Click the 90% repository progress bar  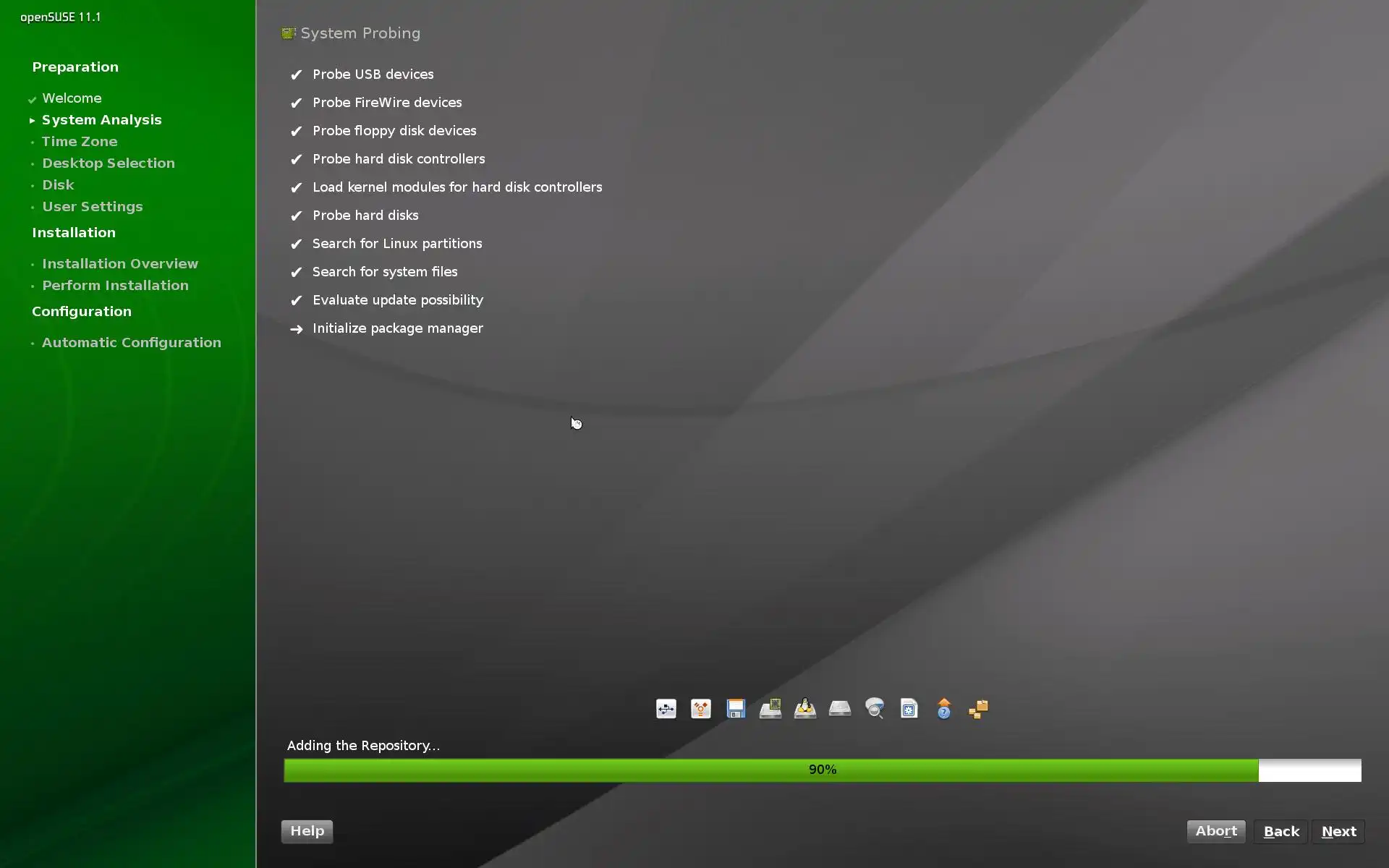pyautogui.click(x=822, y=770)
